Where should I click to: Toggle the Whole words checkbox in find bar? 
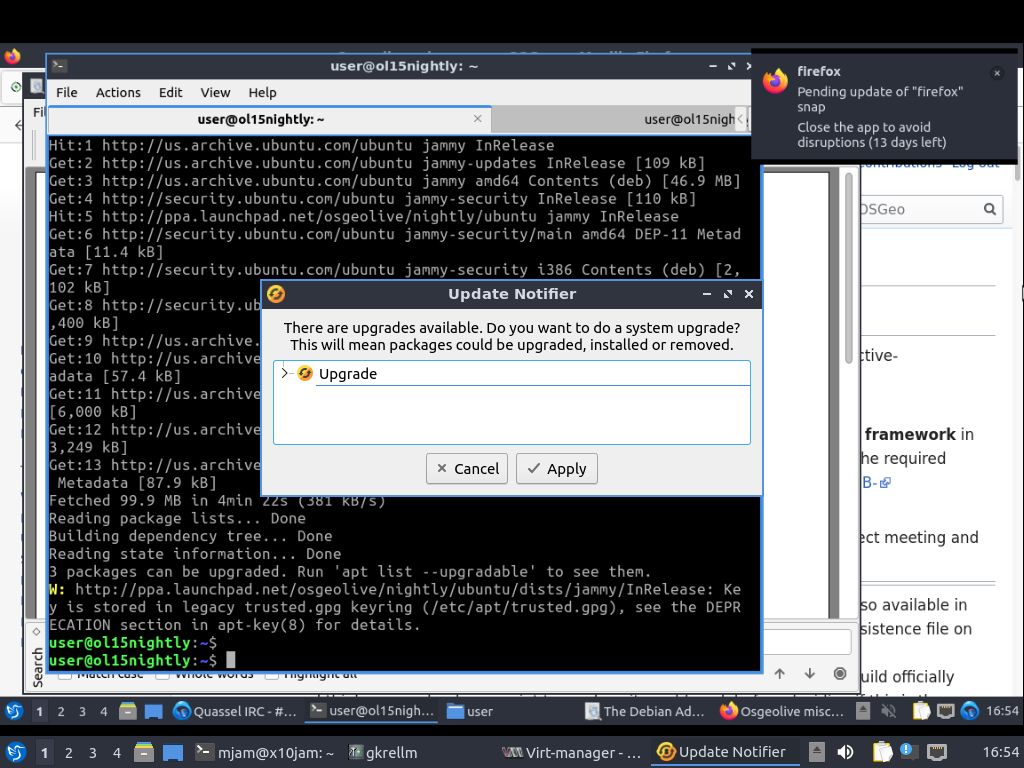[163, 675]
